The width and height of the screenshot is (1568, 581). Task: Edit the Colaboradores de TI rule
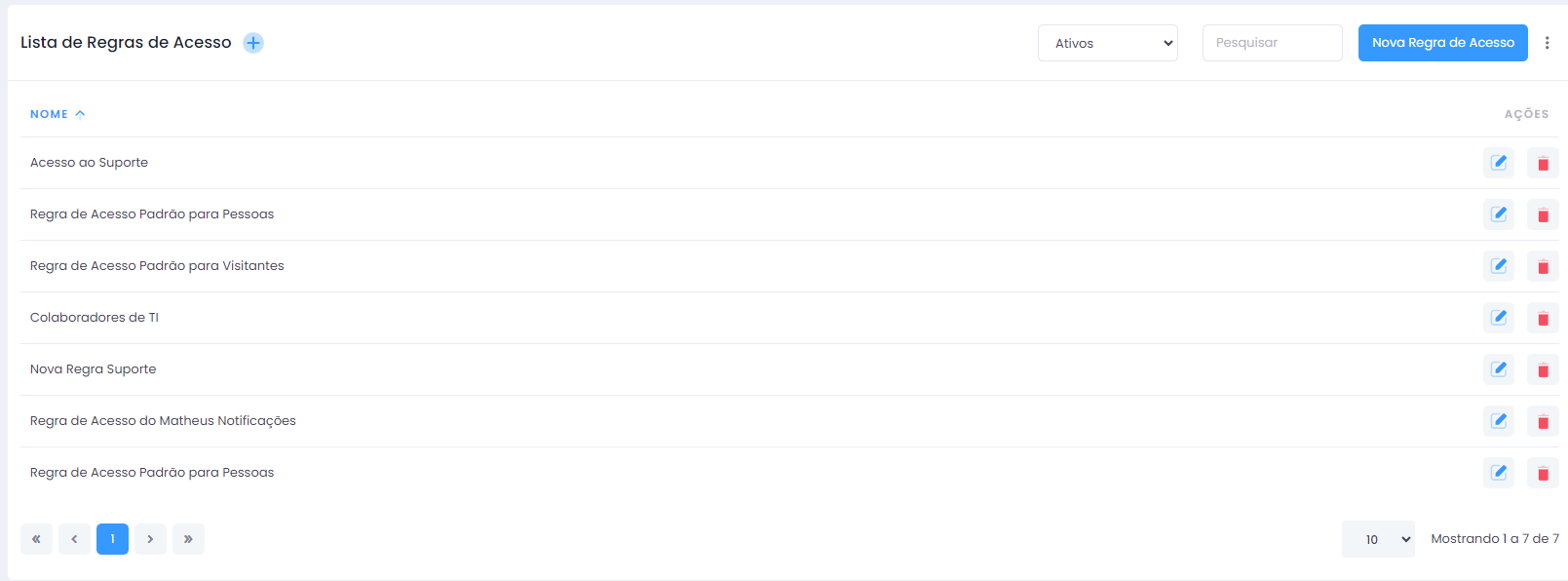[x=1499, y=318]
